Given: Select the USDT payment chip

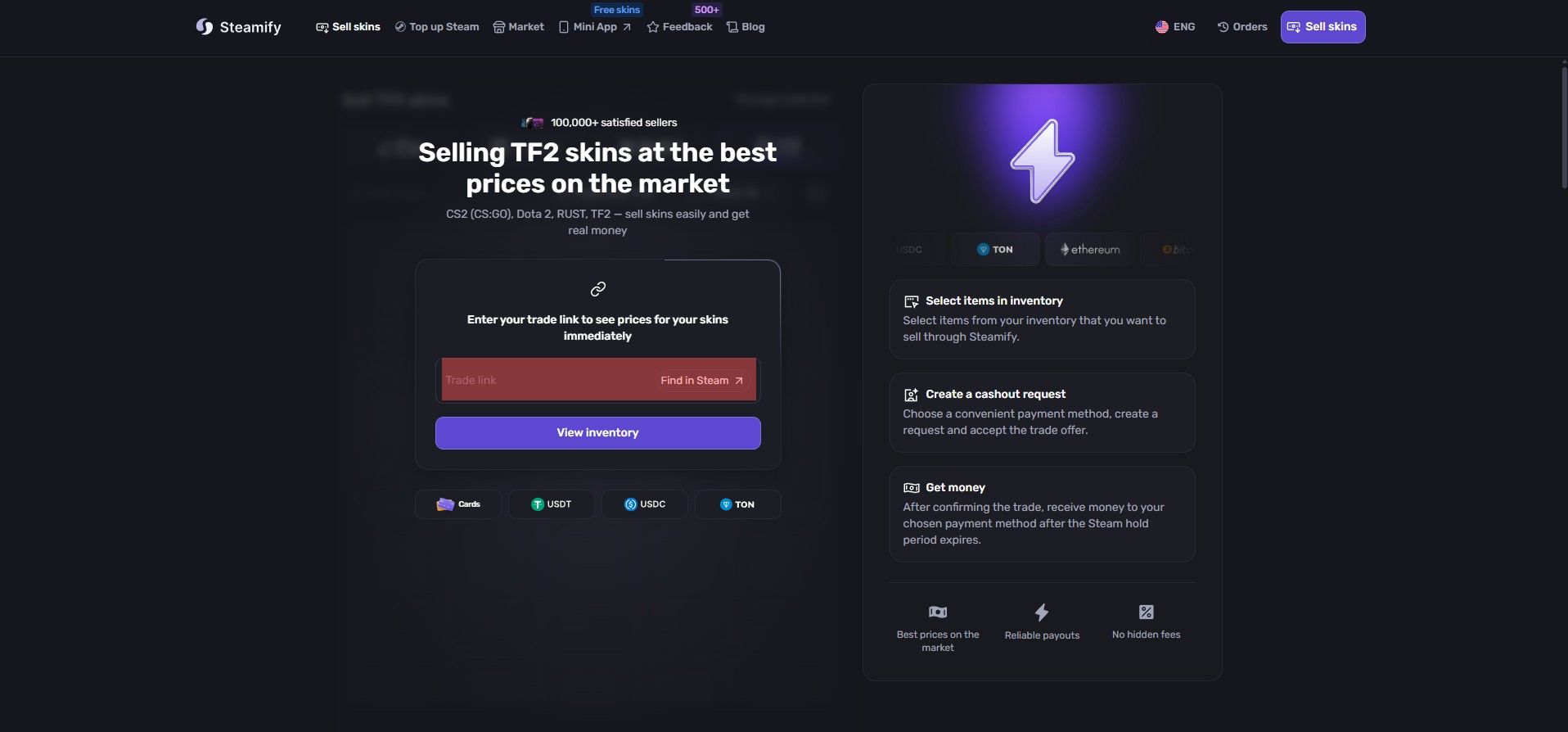Looking at the screenshot, I should tap(551, 504).
